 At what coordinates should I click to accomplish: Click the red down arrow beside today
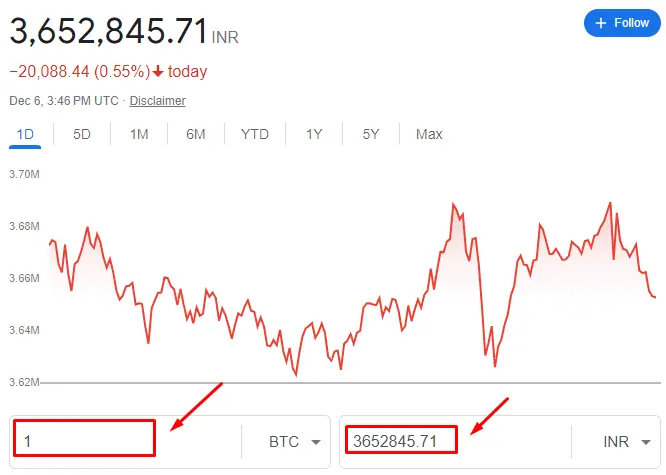(158, 72)
